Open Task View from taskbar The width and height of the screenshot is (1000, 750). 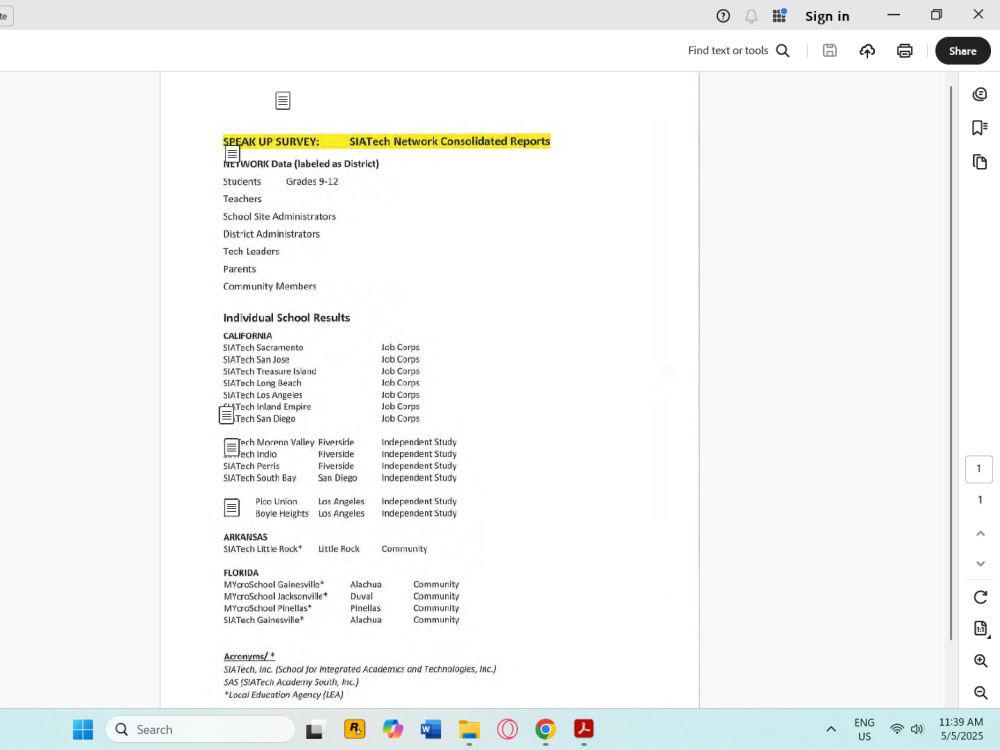point(315,729)
